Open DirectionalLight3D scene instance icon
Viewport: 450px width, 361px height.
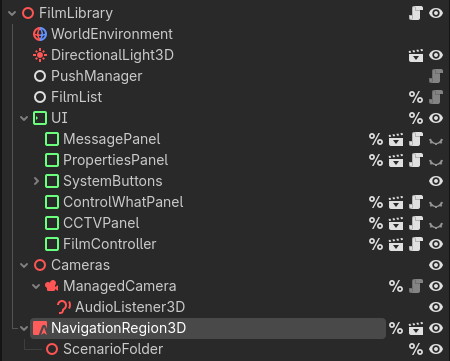pos(416,55)
